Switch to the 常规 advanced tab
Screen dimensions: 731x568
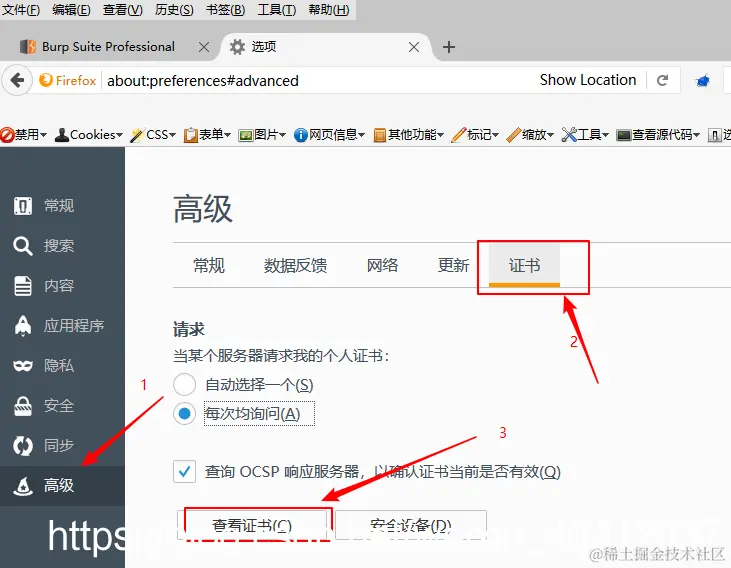209,265
